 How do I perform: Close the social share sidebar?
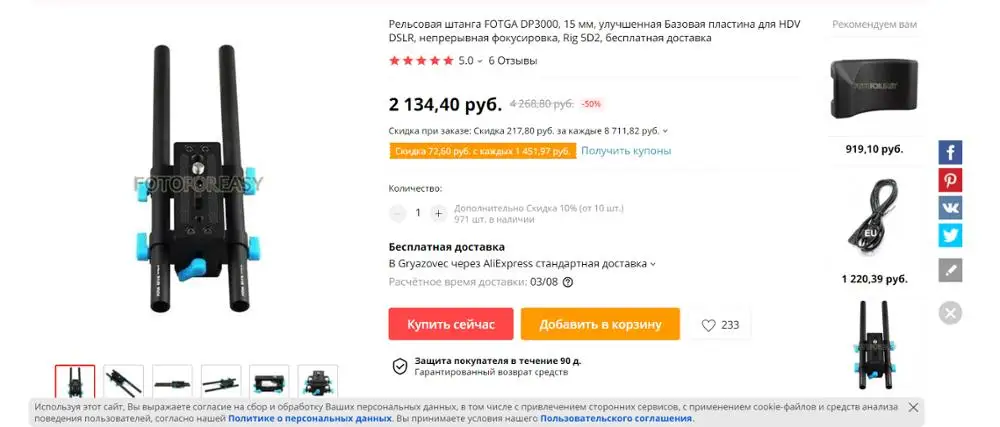(950, 313)
